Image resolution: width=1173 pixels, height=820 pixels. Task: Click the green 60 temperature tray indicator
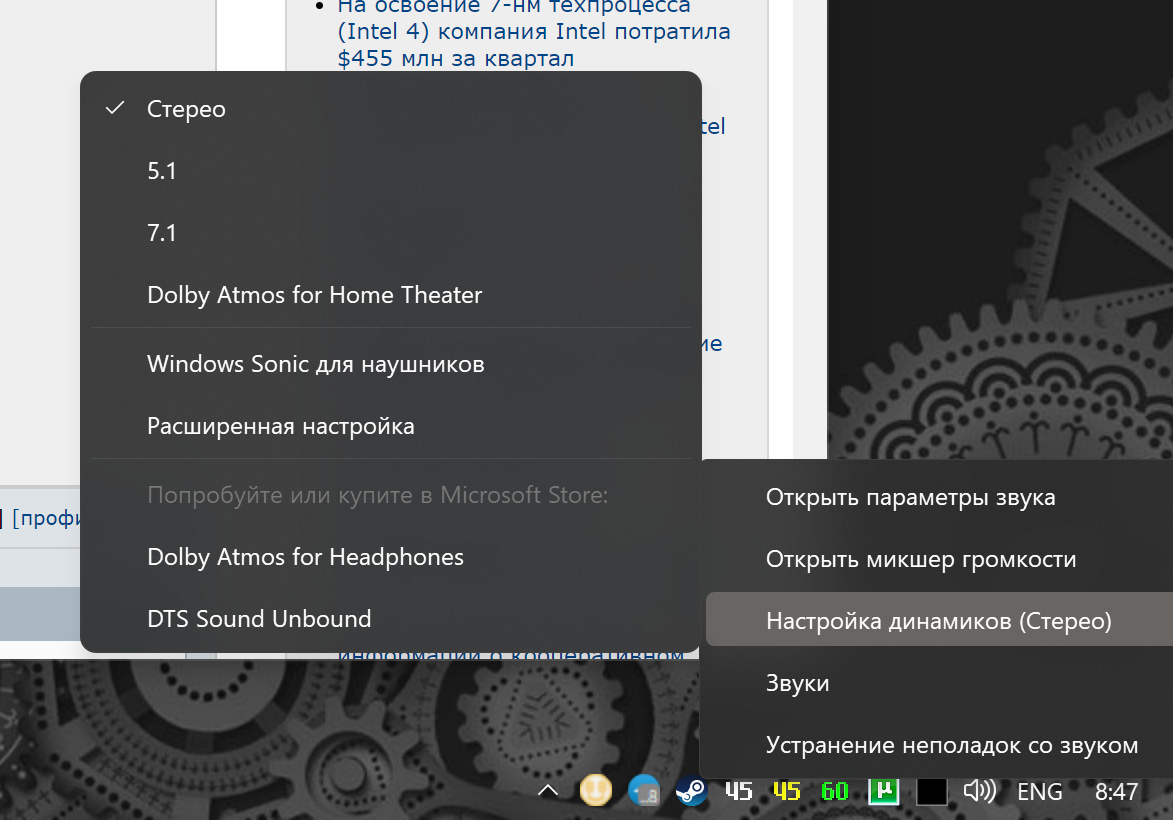coord(835,791)
